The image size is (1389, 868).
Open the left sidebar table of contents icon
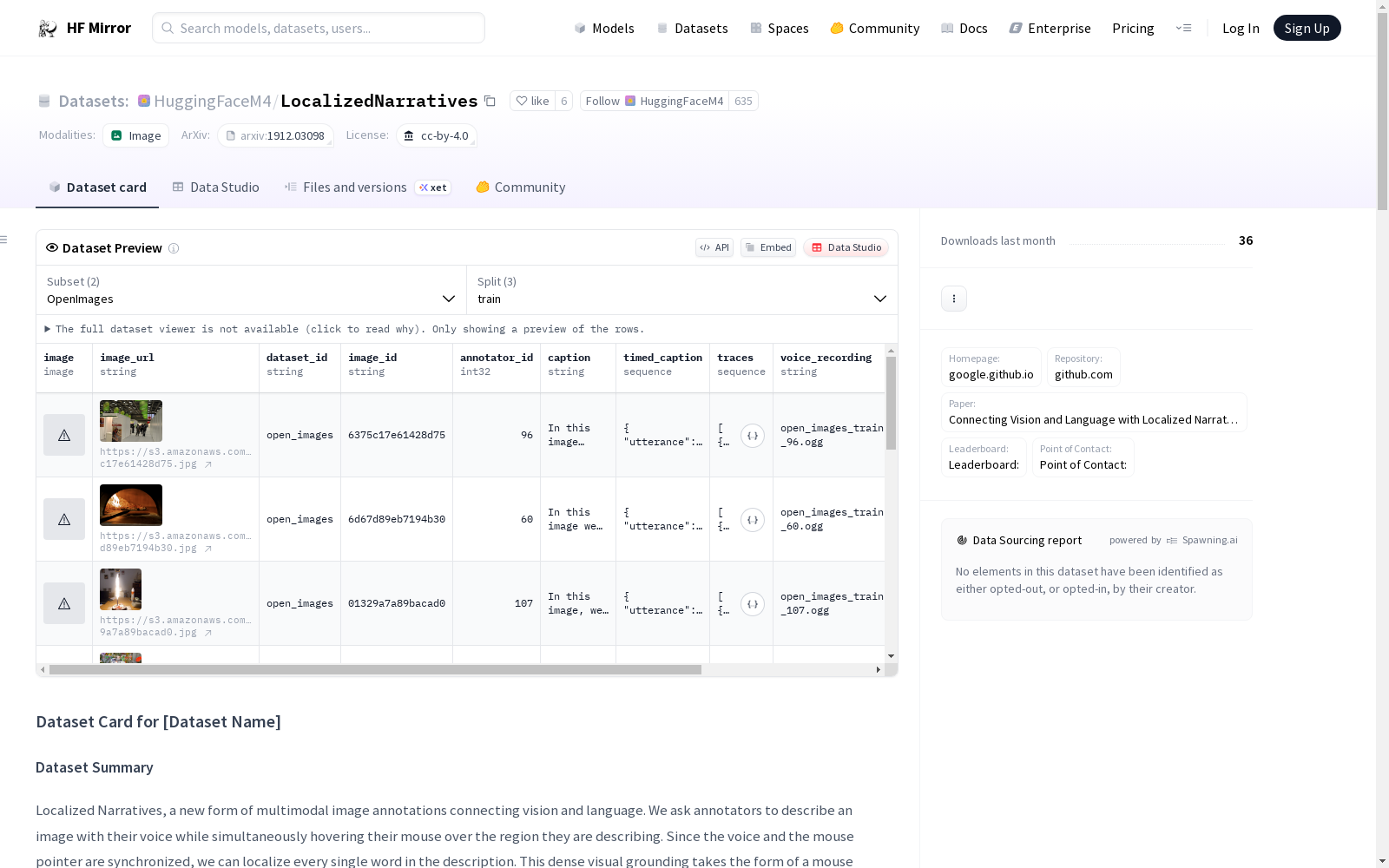pyautogui.click(x=4, y=240)
